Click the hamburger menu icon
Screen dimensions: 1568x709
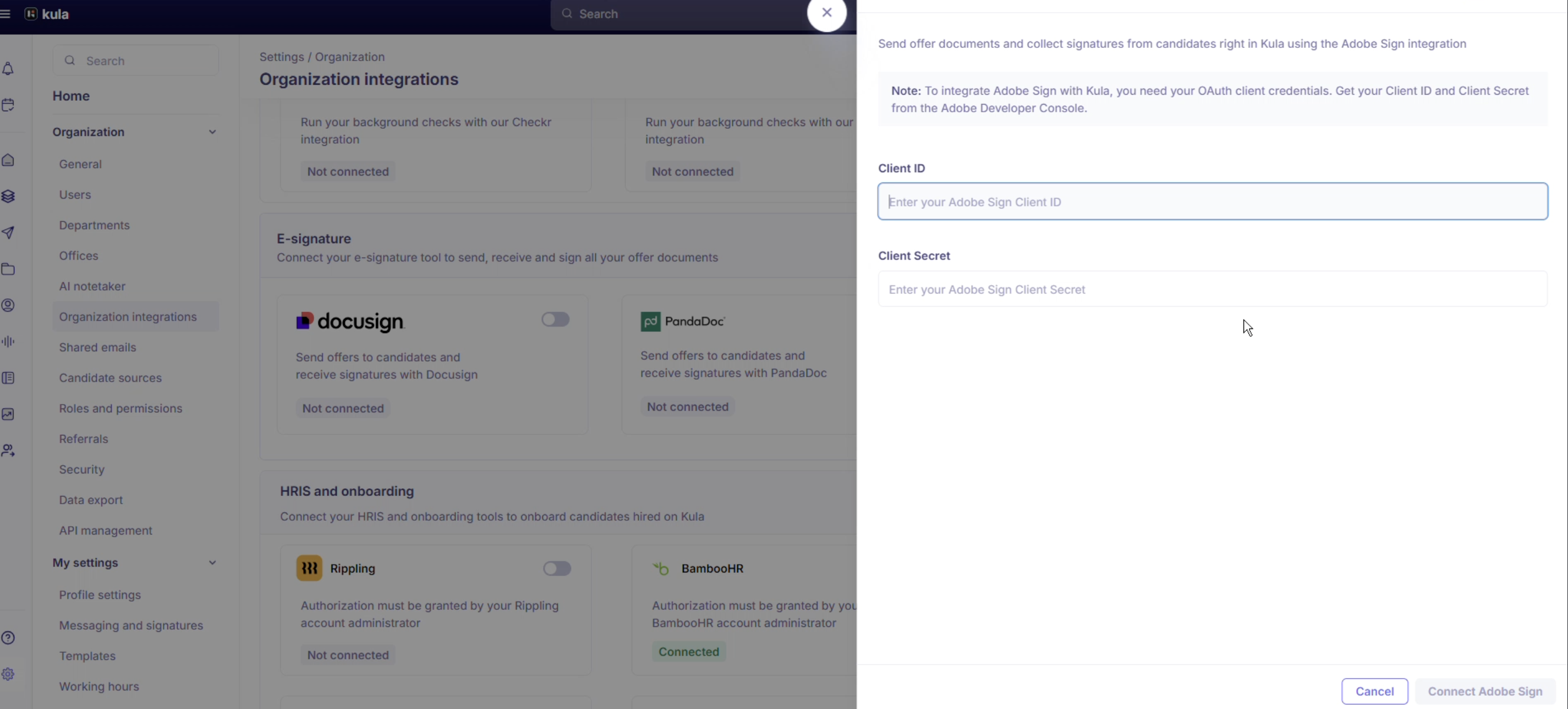[6, 13]
